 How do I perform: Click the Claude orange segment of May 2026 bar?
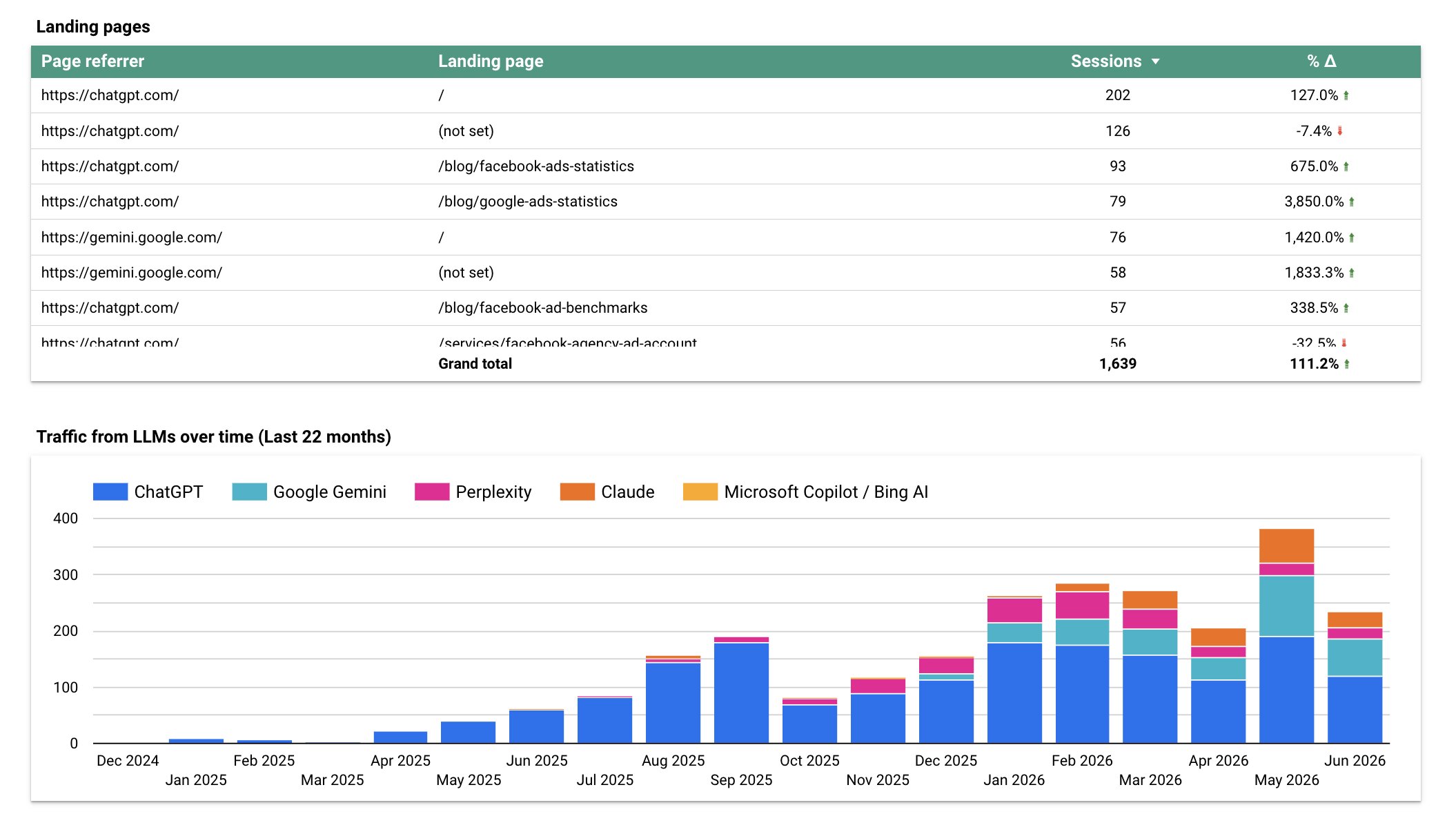point(1286,546)
